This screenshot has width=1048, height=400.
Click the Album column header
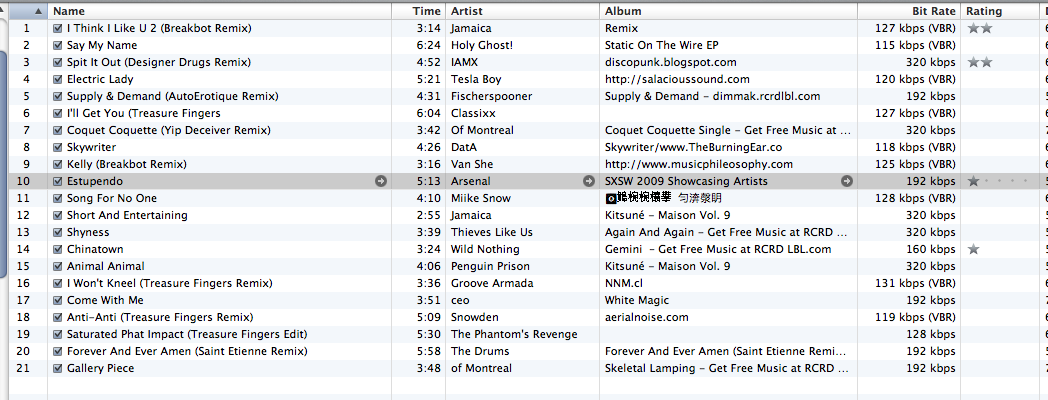[x=725, y=10]
